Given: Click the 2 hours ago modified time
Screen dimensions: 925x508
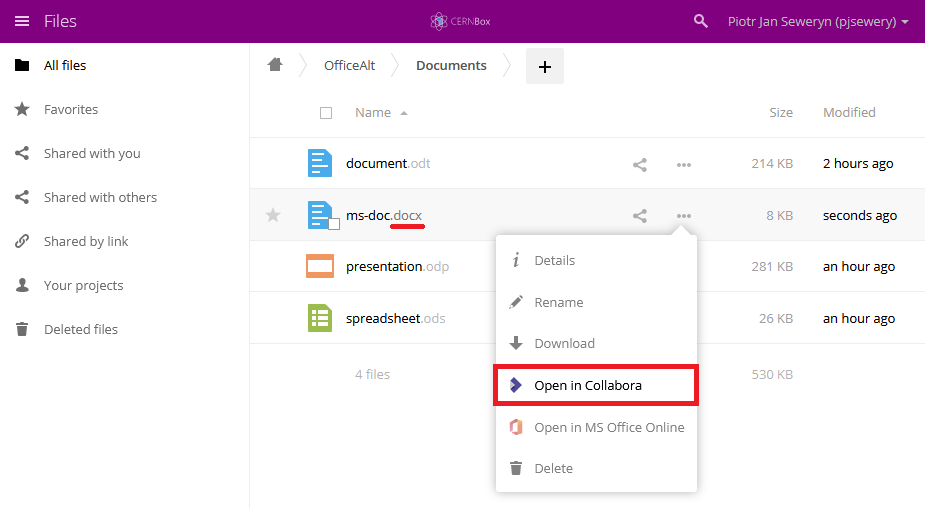Looking at the screenshot, I should [858, 163].
